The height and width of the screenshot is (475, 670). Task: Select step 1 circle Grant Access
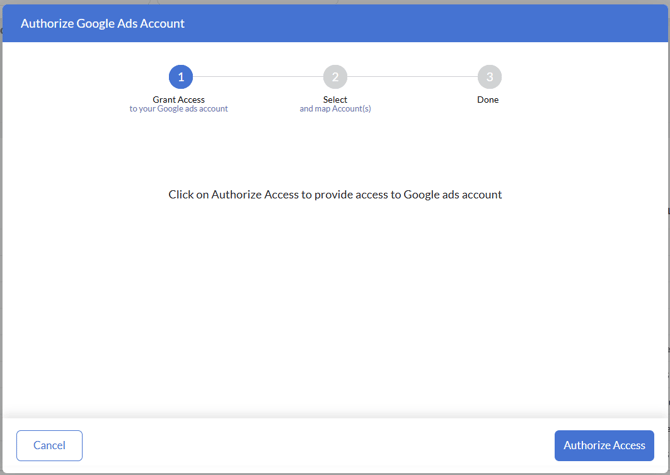pyautogui.click(x=181, y=77)
